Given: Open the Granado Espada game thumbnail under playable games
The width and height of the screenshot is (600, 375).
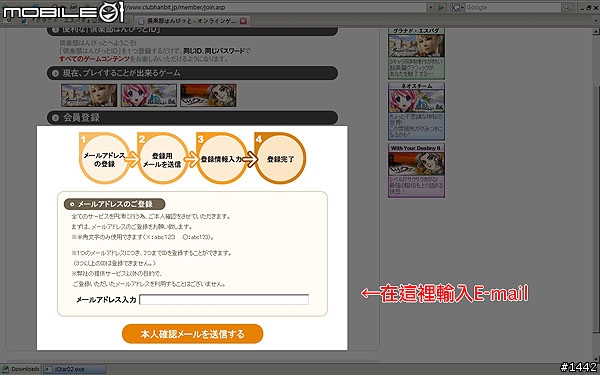Looking at the screenshot, I should pyautogui.click(x=89, y=95).
